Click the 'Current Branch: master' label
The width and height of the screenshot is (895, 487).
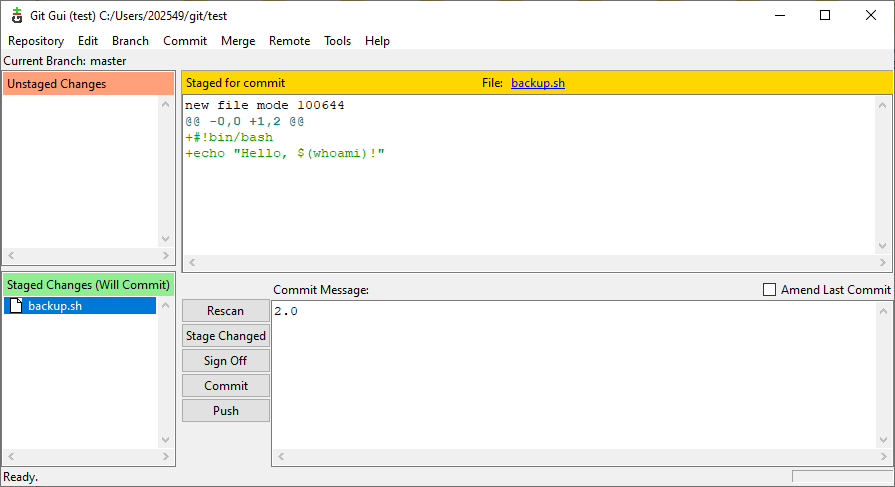coord(64,61)
